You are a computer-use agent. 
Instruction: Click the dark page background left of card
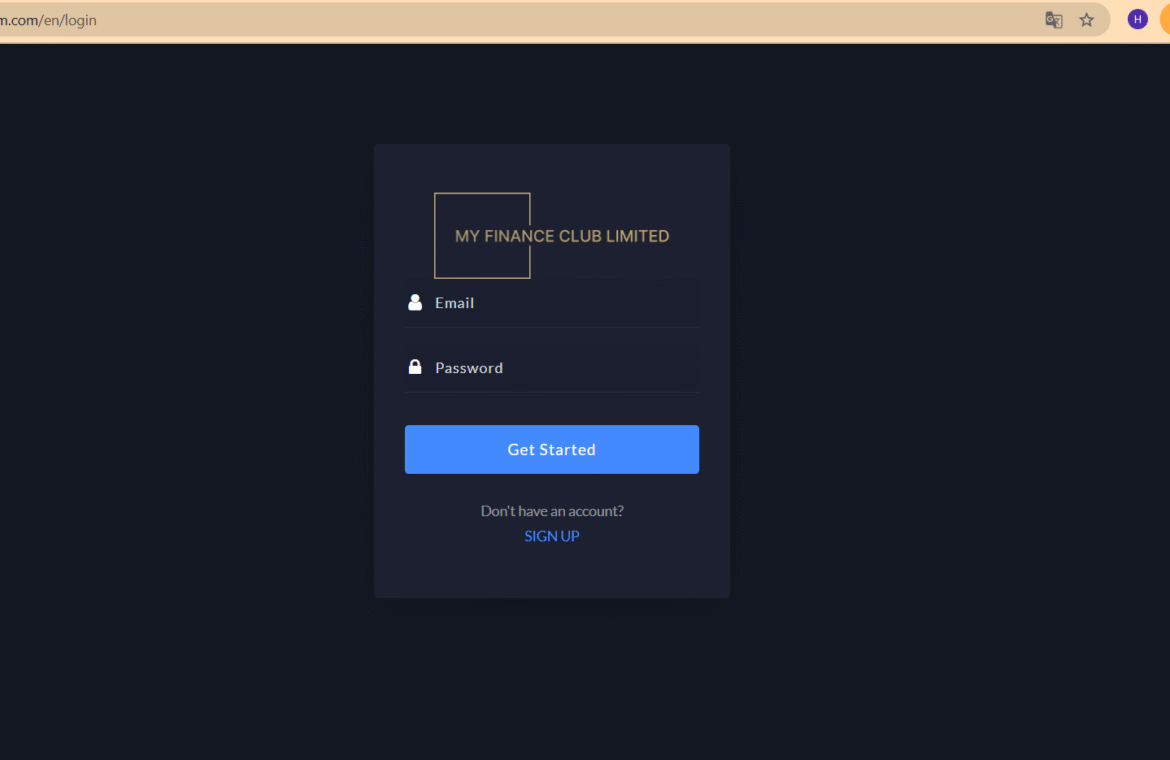[187, 373]
